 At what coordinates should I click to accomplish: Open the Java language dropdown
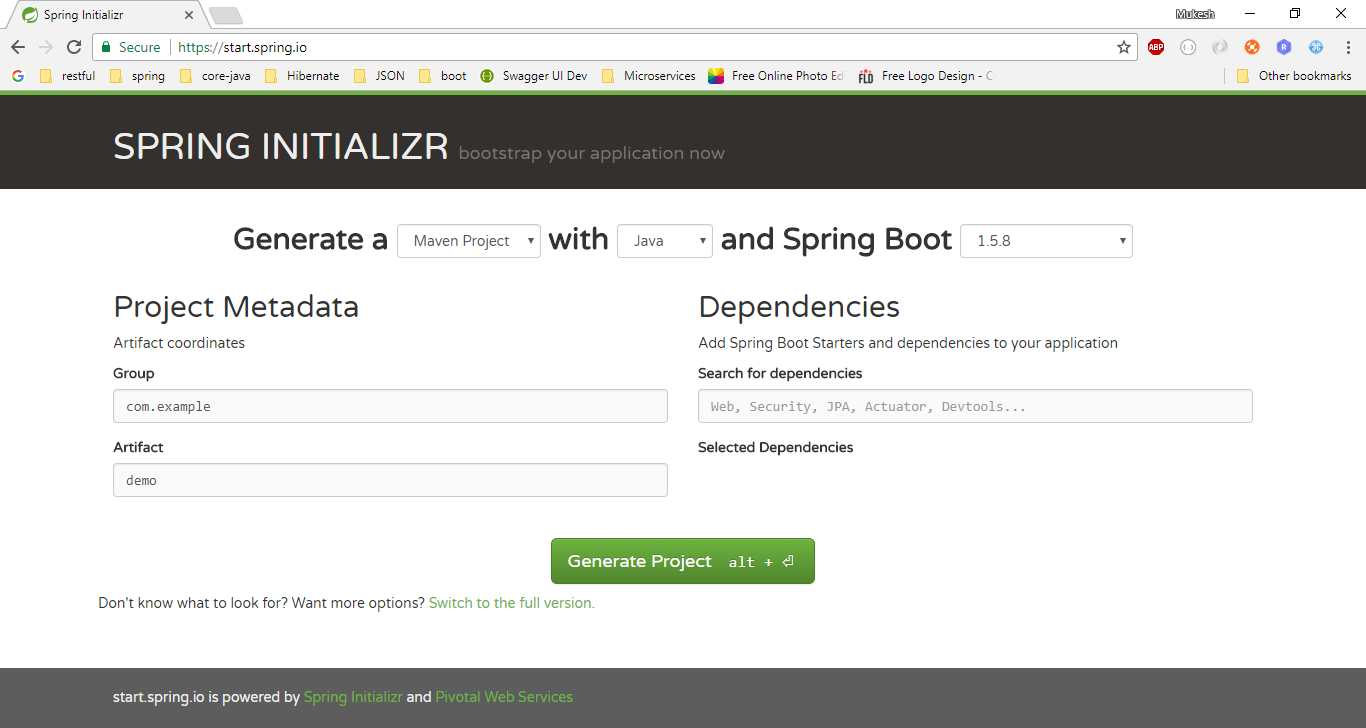point(664,240)
